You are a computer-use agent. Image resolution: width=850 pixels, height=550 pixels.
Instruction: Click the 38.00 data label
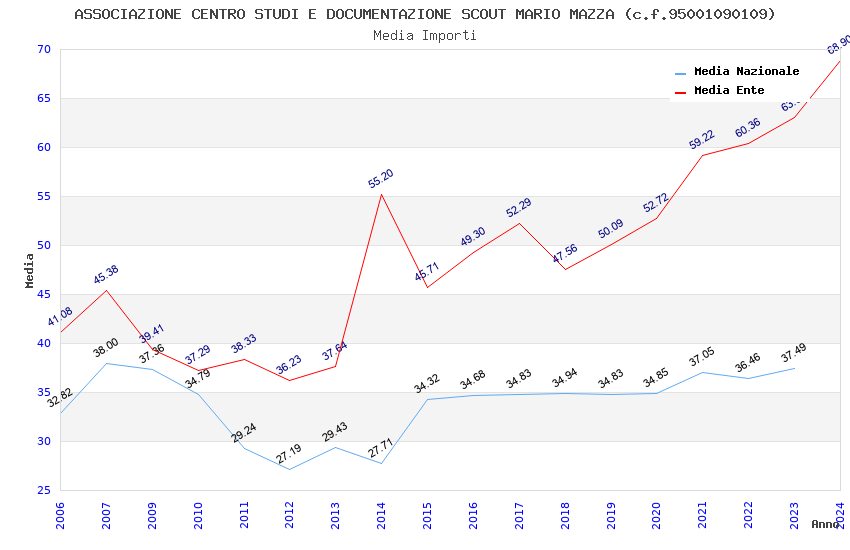(x=106, y=348)
